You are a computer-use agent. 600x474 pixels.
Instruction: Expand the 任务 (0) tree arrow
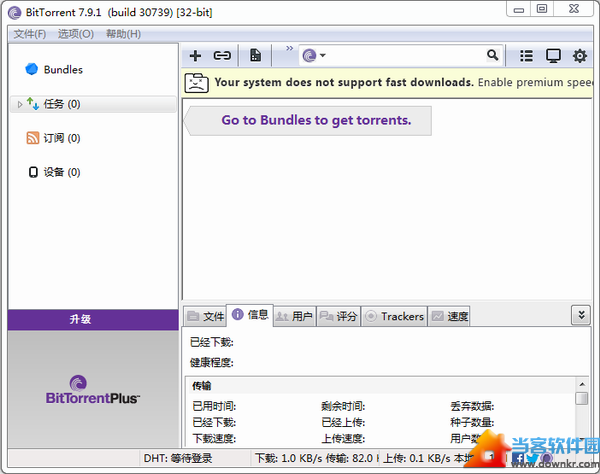20,104
